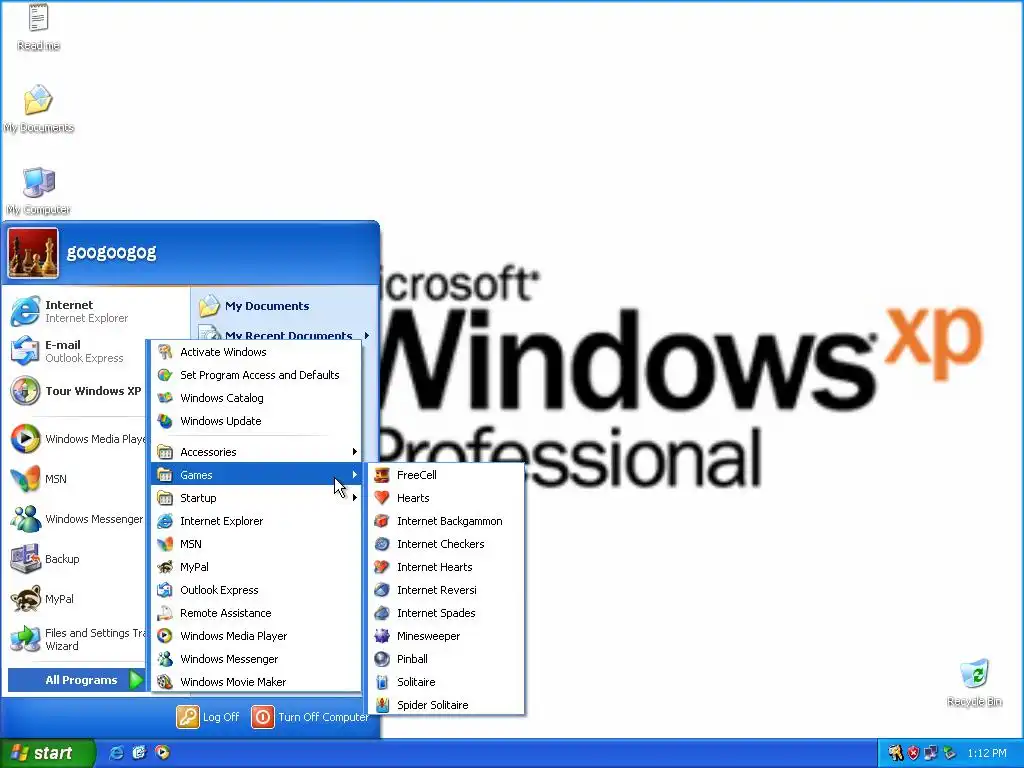This screenshot has width=1024, height=768.
Task: Click Outlook Express icon in All Programs list
Action: coord(165,590)
